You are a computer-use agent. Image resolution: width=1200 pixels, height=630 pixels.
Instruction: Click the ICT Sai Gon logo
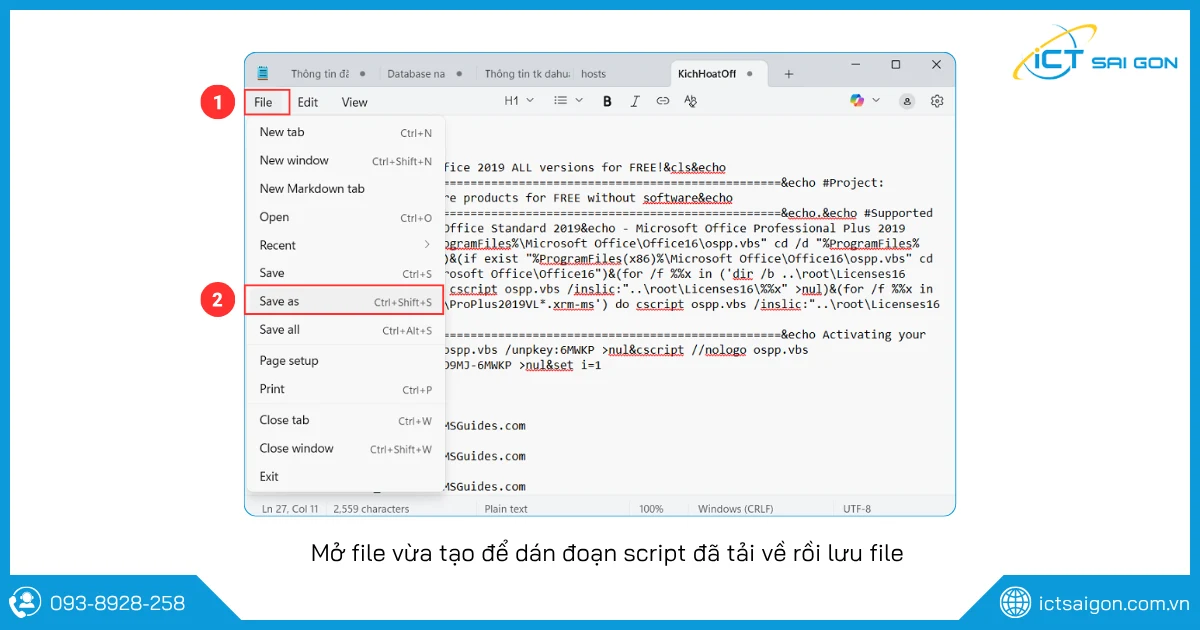point(1094,54)
